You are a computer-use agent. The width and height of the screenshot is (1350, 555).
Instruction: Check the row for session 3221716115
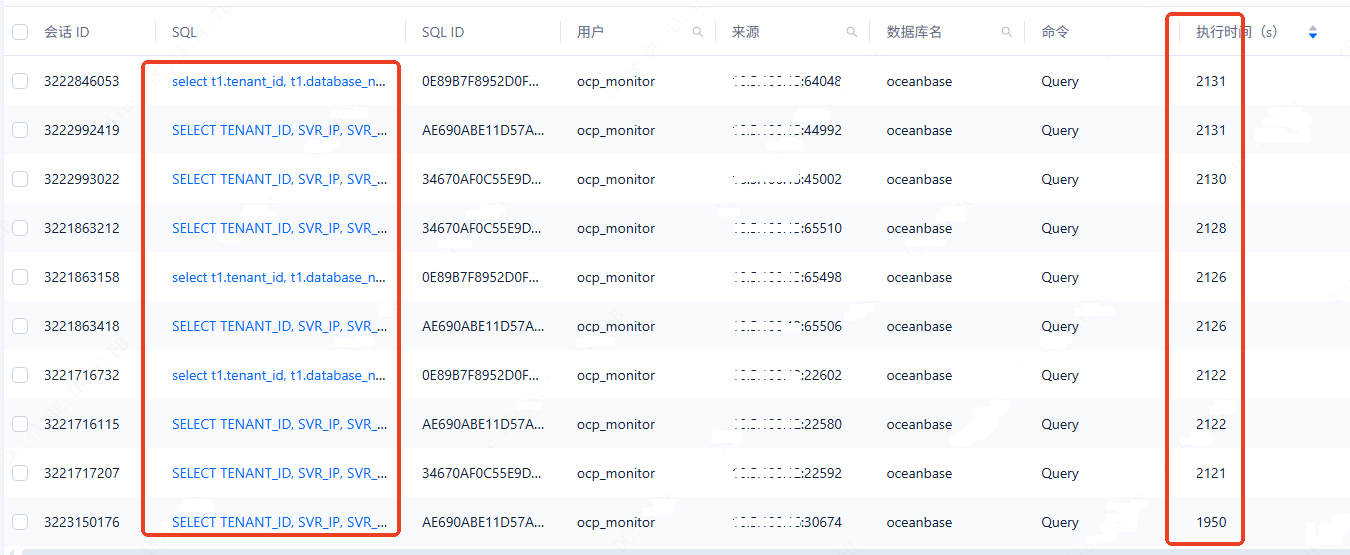(x=20, y=424)
